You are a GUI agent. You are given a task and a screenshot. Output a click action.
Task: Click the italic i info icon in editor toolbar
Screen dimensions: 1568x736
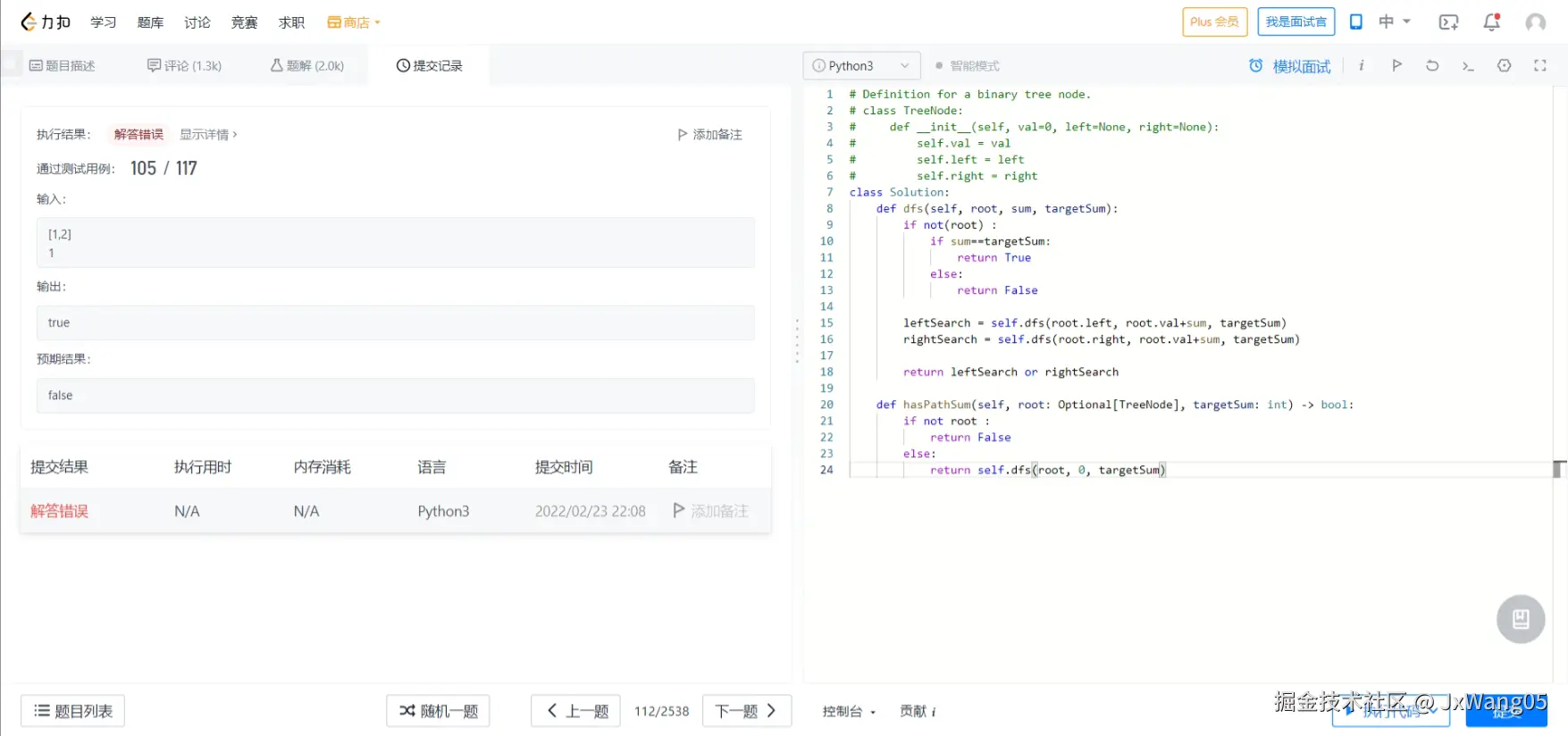click(x=1361, y=65)
